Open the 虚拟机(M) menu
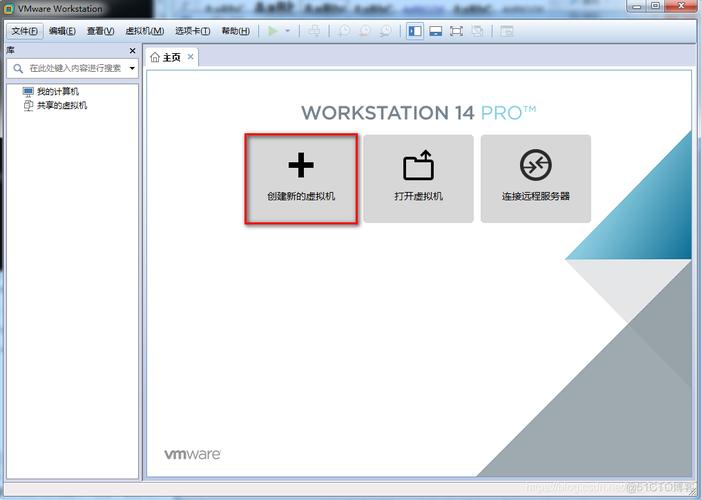This screenshot has width=701, height=500. pyautogui.click(x=144, y=31)
